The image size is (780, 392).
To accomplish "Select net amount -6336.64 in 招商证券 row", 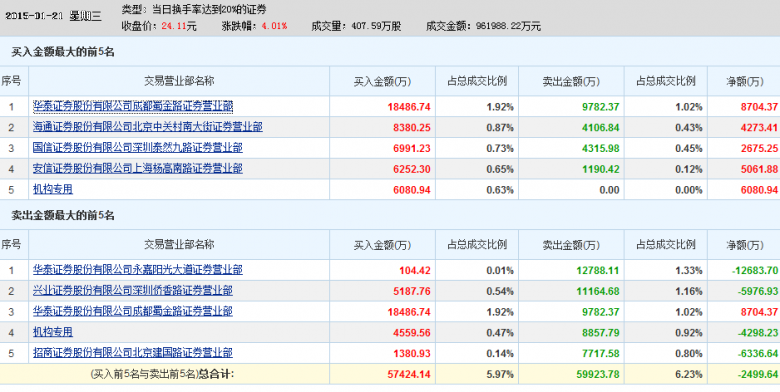I will click(757, 354).
